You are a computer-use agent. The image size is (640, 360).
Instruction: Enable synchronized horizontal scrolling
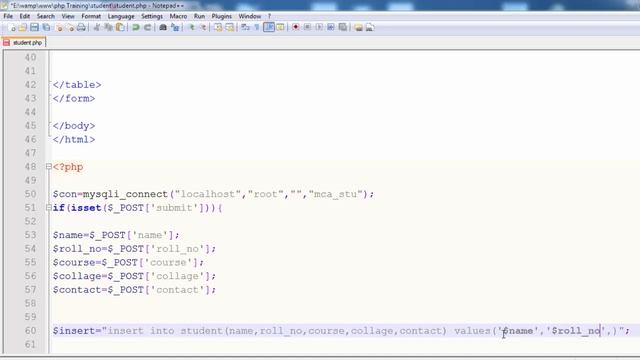coord(230,27)
